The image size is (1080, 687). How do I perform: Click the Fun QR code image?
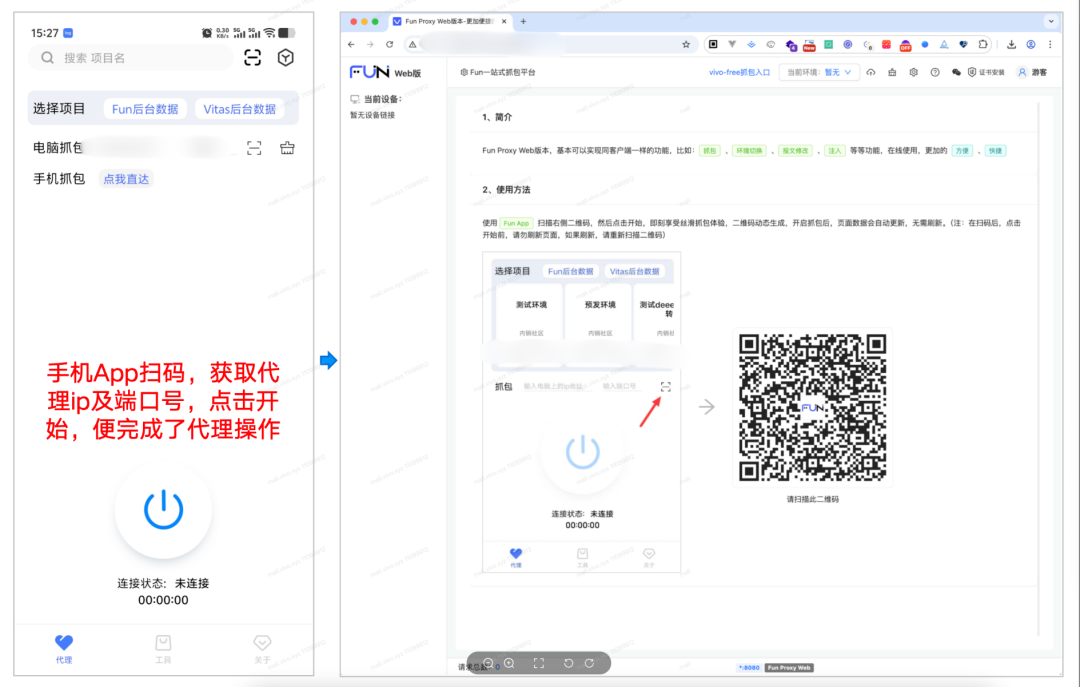[812, 407]
